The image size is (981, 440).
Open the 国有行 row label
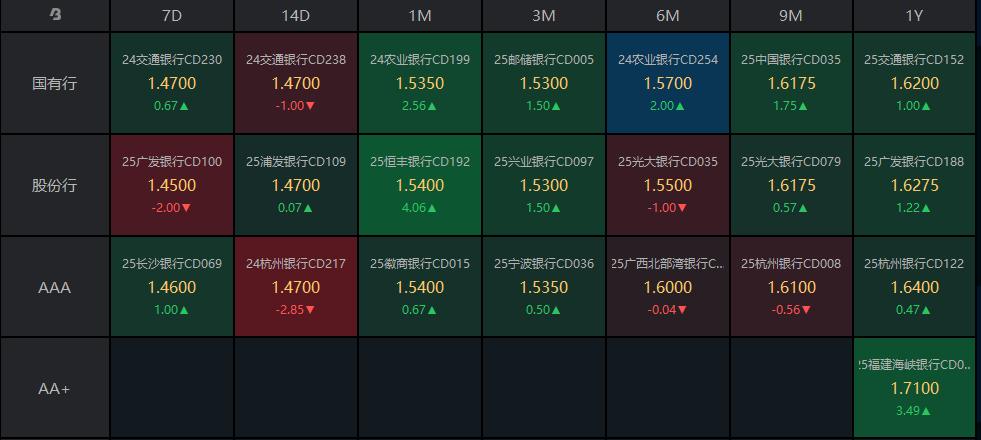point(55,83)
